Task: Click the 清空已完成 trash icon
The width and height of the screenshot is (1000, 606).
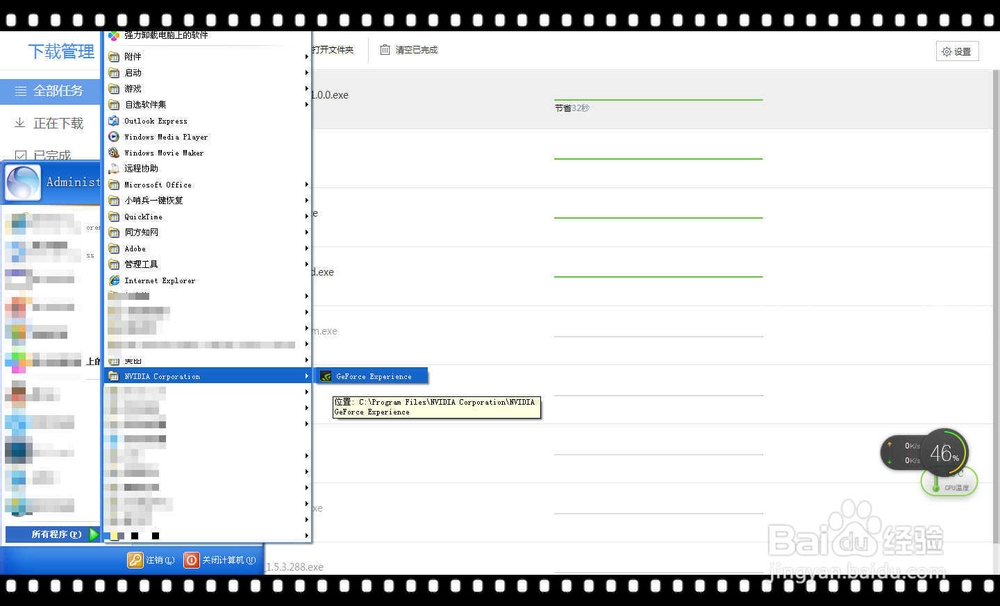Action: (385, 50)
